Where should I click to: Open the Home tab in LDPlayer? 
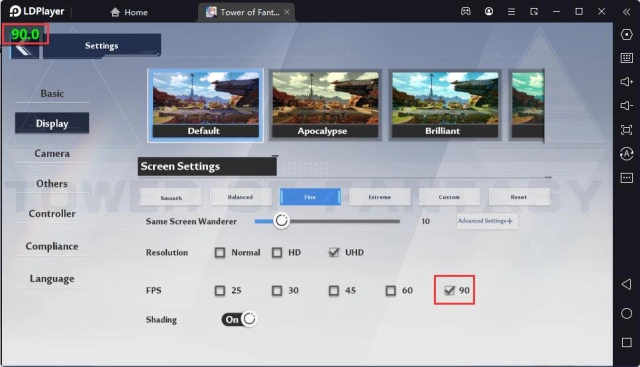point(129,12)
